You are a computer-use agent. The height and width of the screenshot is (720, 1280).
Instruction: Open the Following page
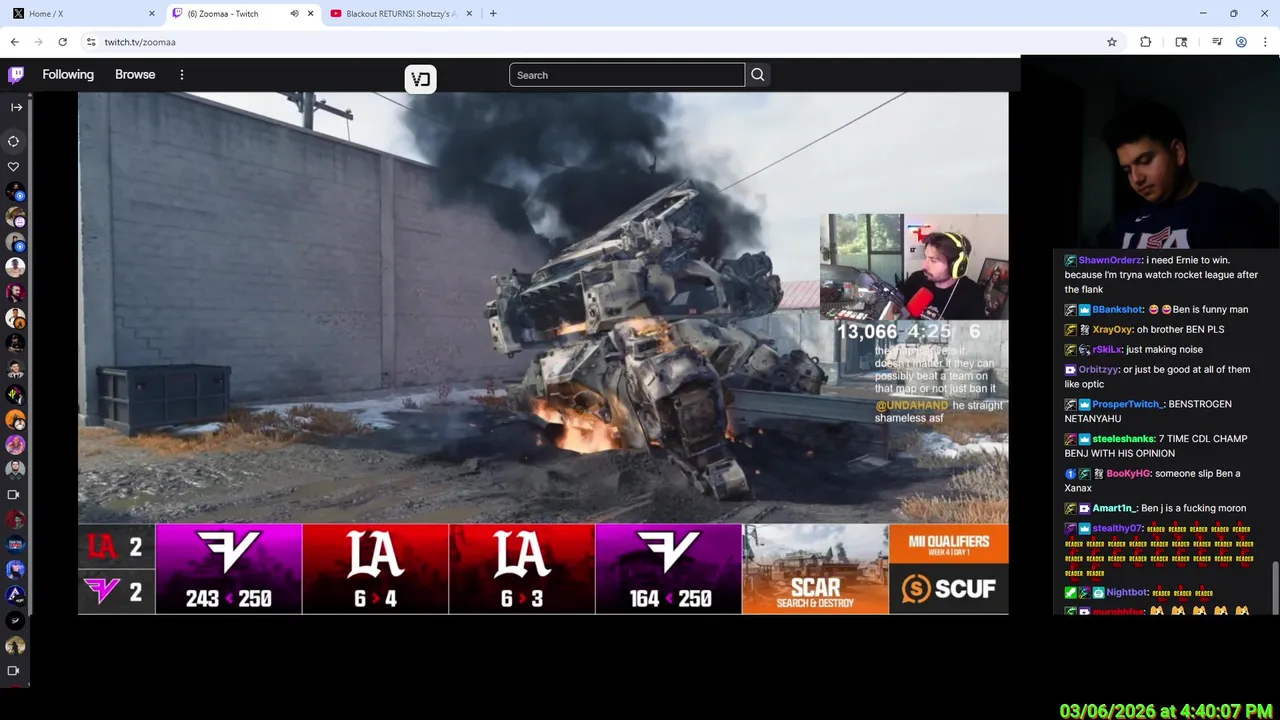(68, 75)
